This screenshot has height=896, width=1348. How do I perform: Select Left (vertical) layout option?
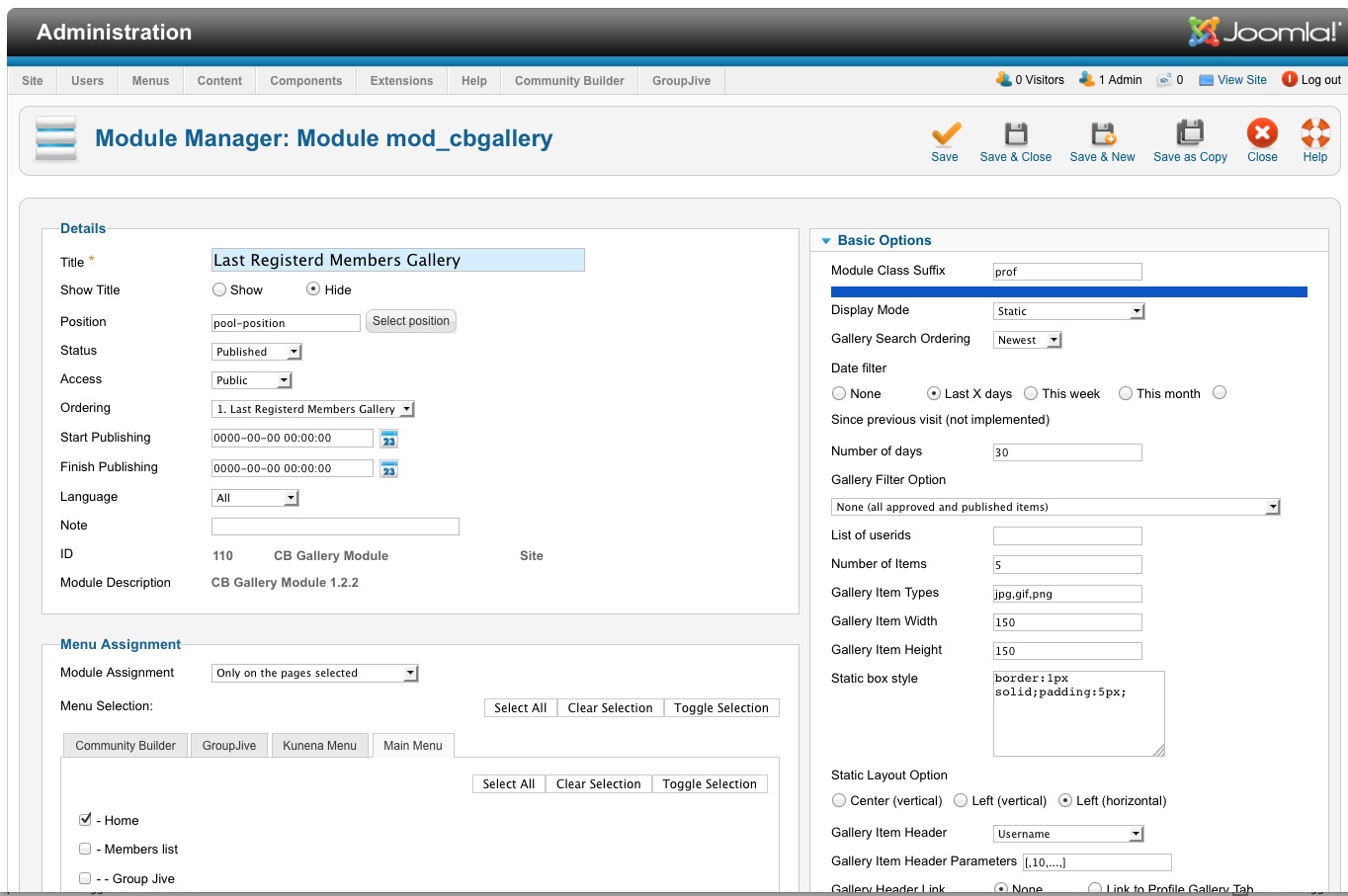pos(961,800)
